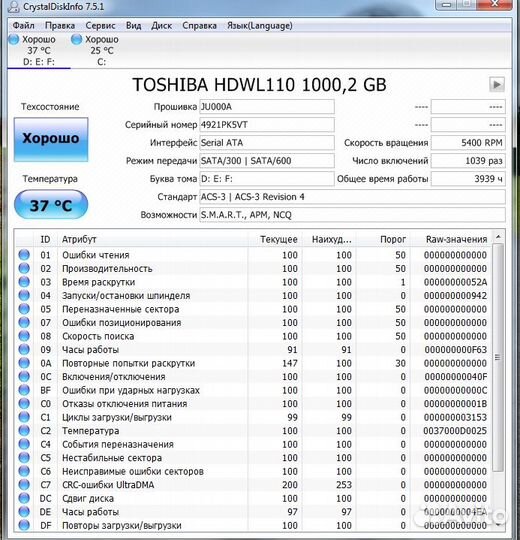Select the D: E: F: disk tab
Image resolution: width=520 pixels, height=540 pixels.
tap(39, 51)
